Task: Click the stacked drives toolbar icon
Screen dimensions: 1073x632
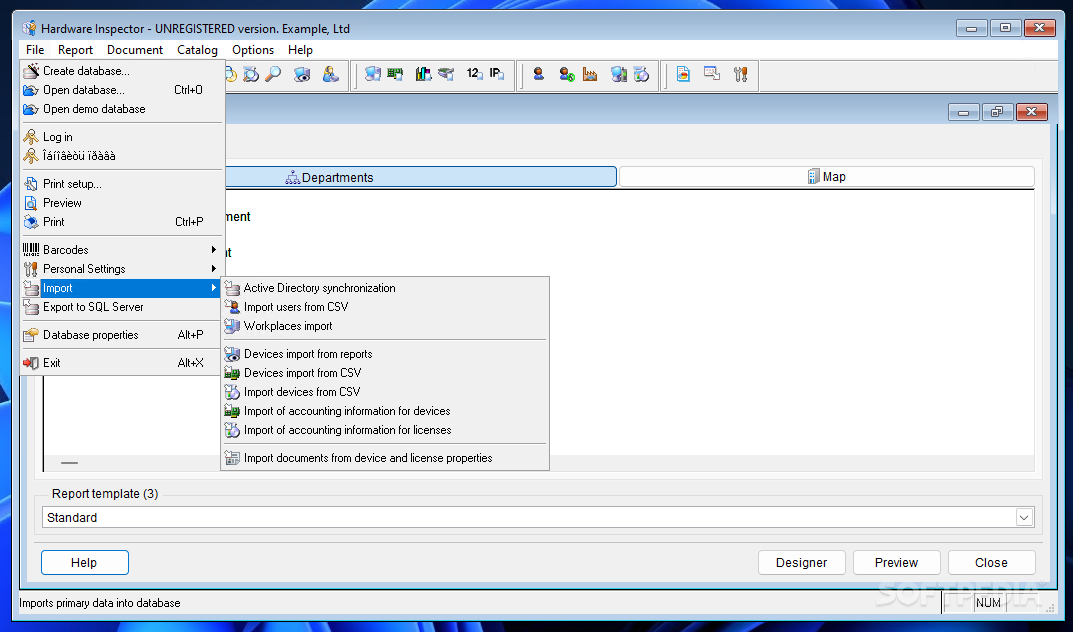Action: coord(446,74)
